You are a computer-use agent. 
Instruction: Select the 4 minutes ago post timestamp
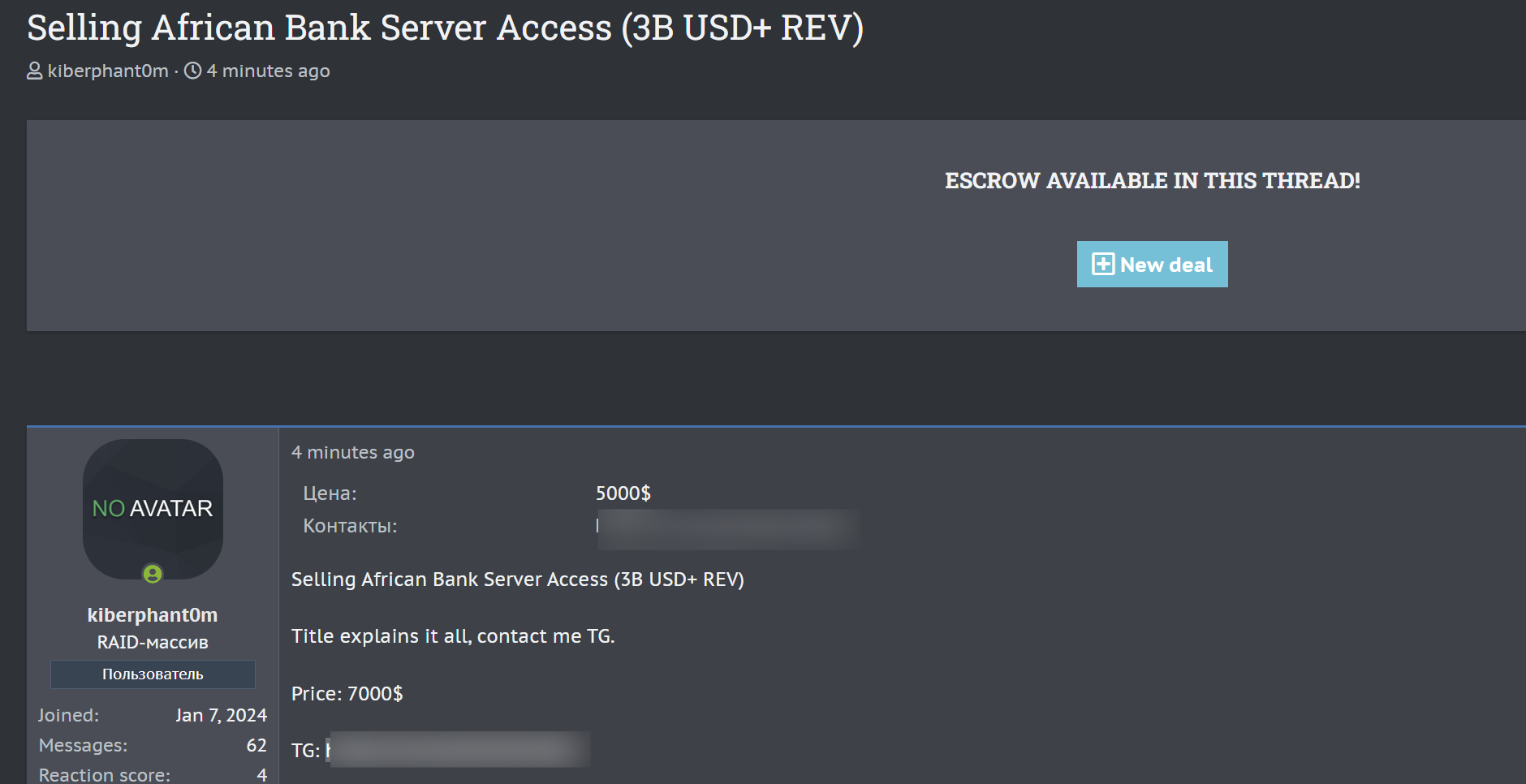pos(353,452)
